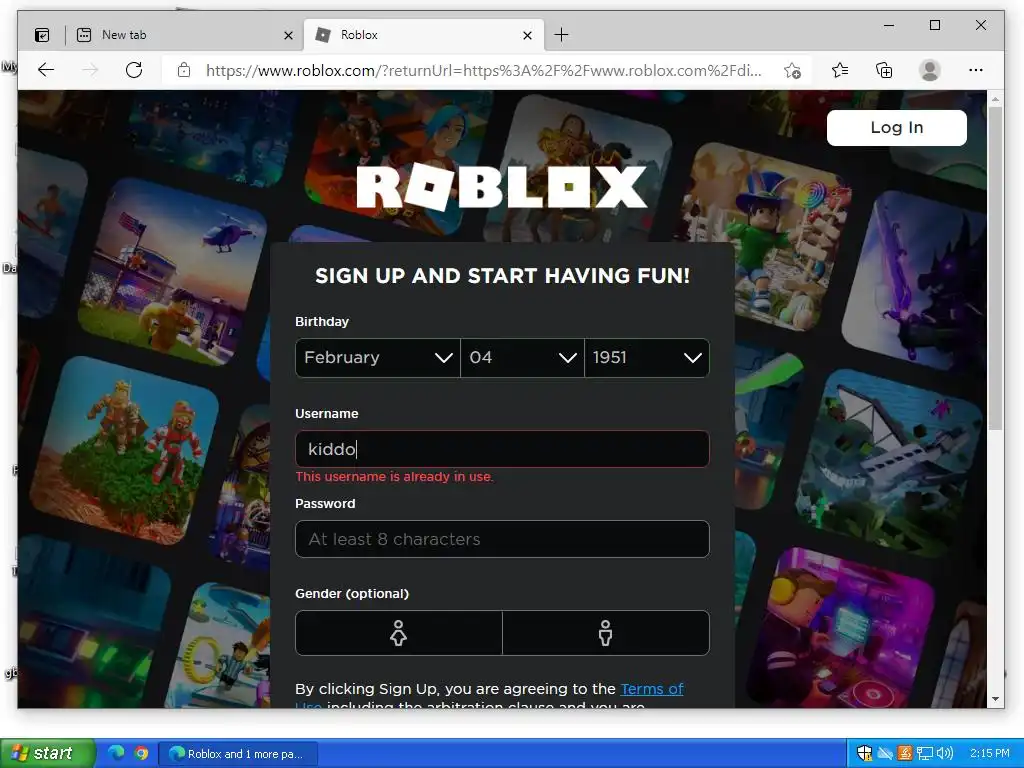
Task: Open the tab actions menu icon
Action: (x=42, y=35)
